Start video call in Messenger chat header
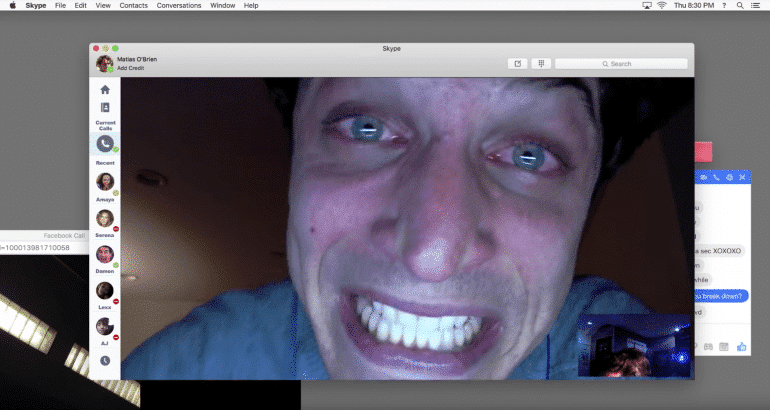The width and height of the screenshot is (770, 410). coord(703,177)
